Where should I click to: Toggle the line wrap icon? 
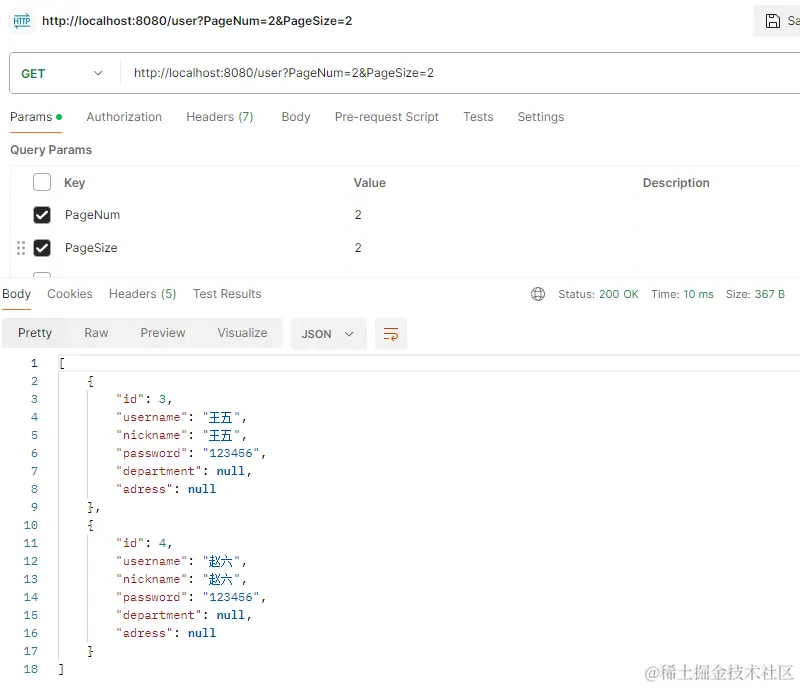pyautogui.click(x=391, y=334)
